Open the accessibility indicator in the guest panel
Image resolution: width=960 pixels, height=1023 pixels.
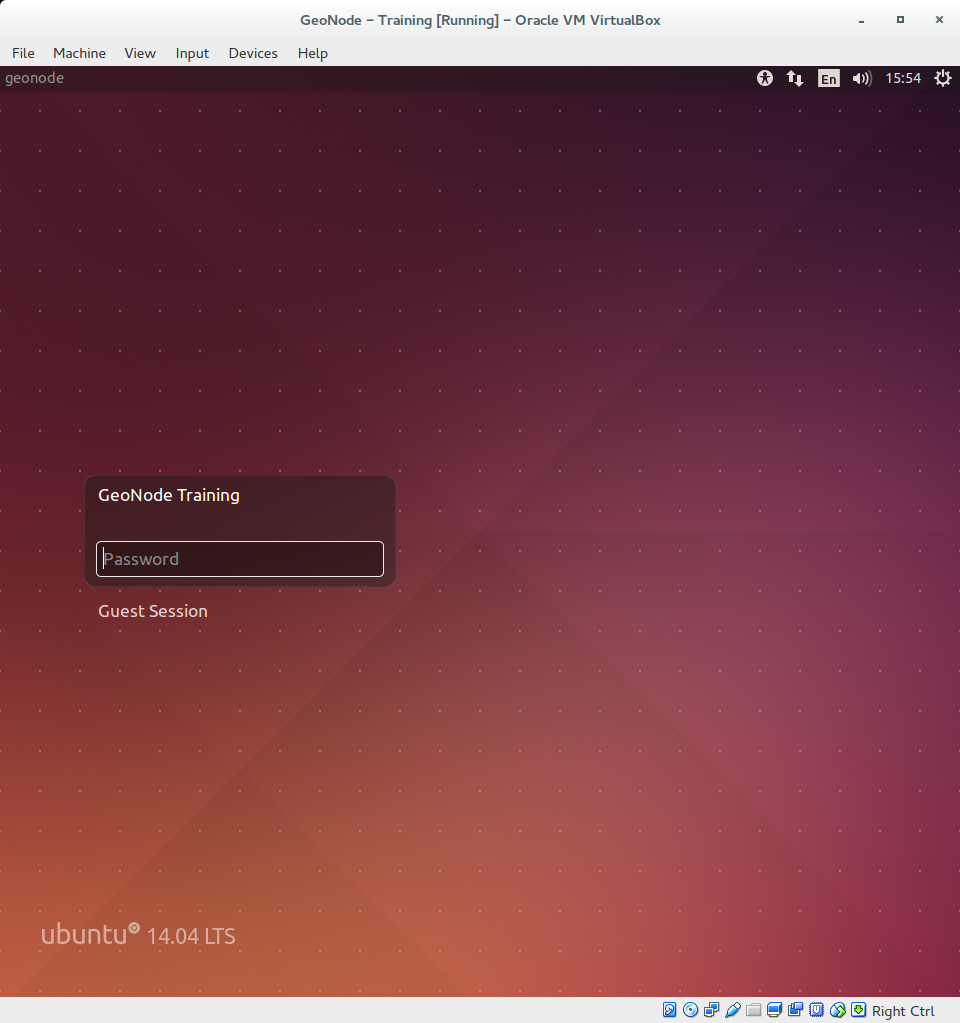[x=765, y=78]
